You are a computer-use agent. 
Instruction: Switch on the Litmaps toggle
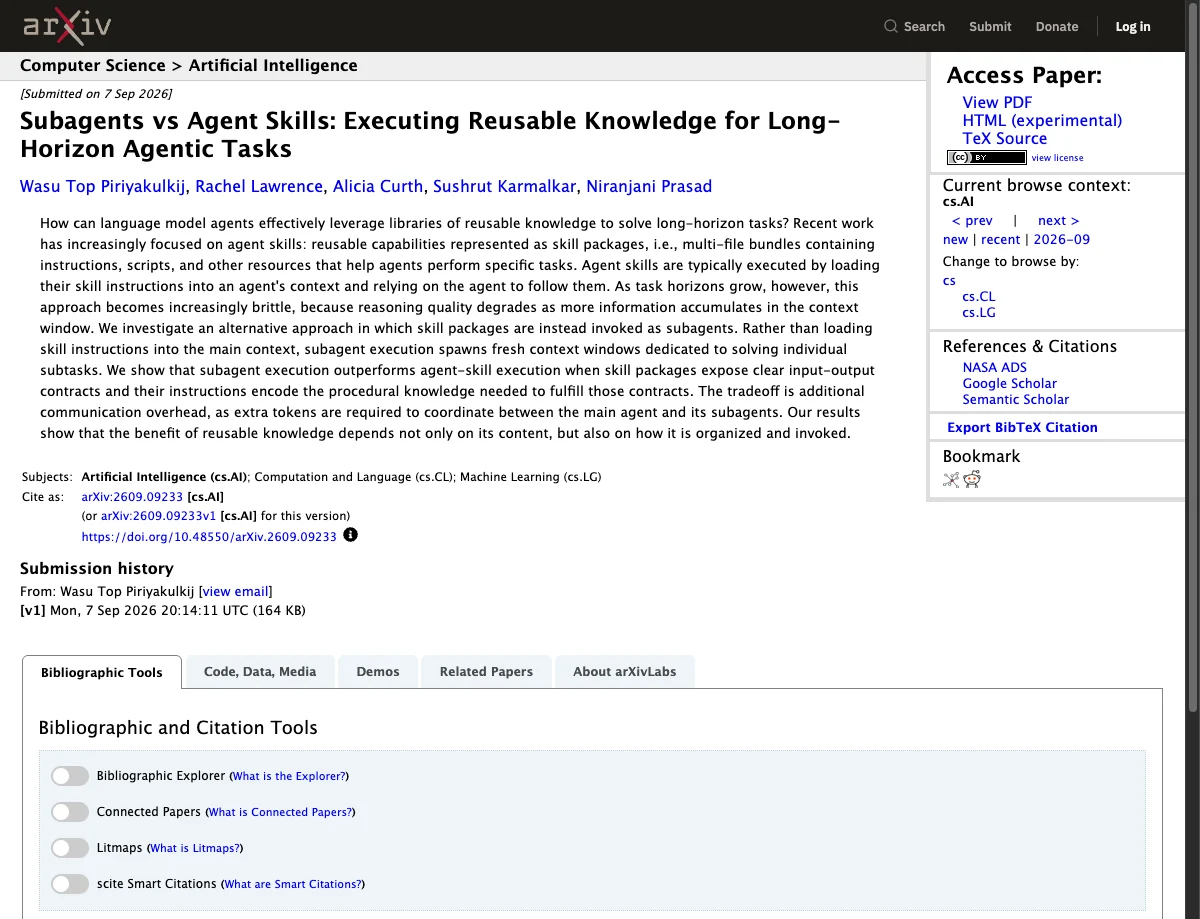coord(70,848)
